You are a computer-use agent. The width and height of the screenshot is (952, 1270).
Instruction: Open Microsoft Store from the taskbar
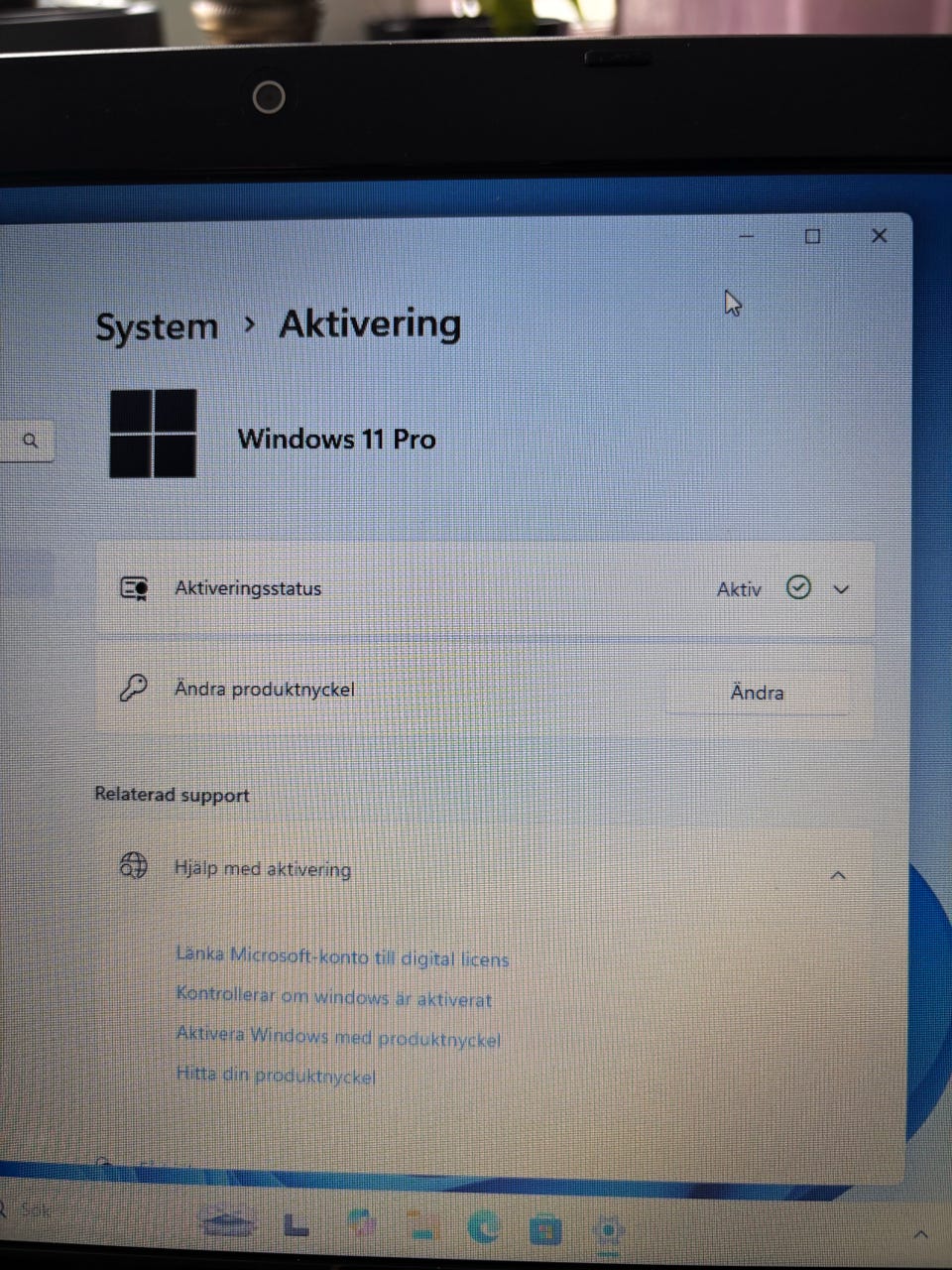click(545, 1230)
